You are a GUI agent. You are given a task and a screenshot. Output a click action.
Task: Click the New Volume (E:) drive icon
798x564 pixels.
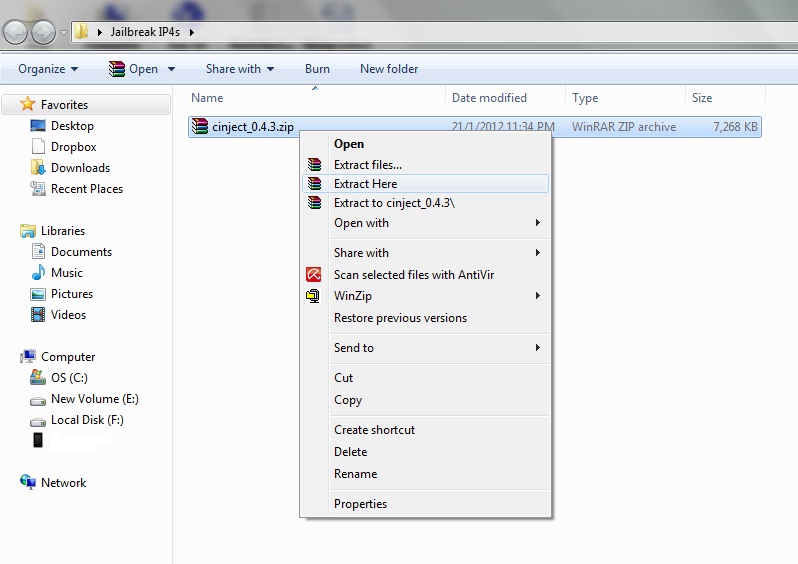pyautogui.click(x=38, y=401)
